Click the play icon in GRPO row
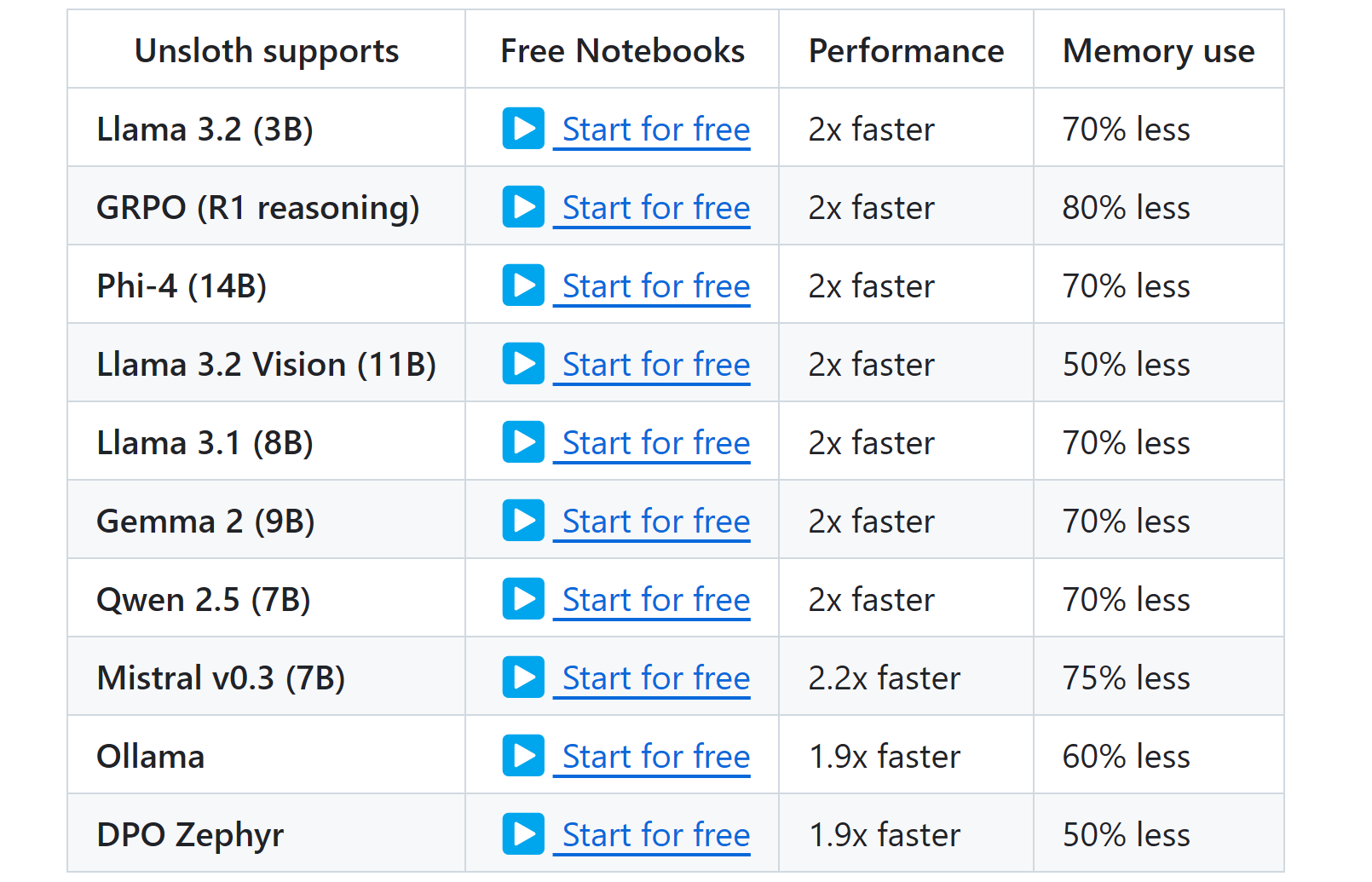 click(x=523, y=207)
